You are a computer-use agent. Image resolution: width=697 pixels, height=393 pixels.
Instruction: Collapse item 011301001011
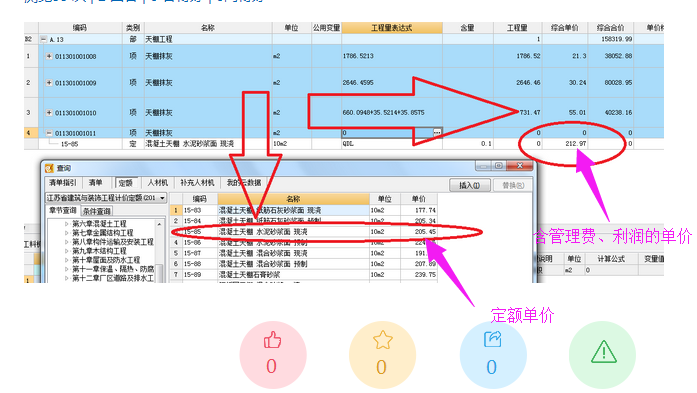point(49,133)
